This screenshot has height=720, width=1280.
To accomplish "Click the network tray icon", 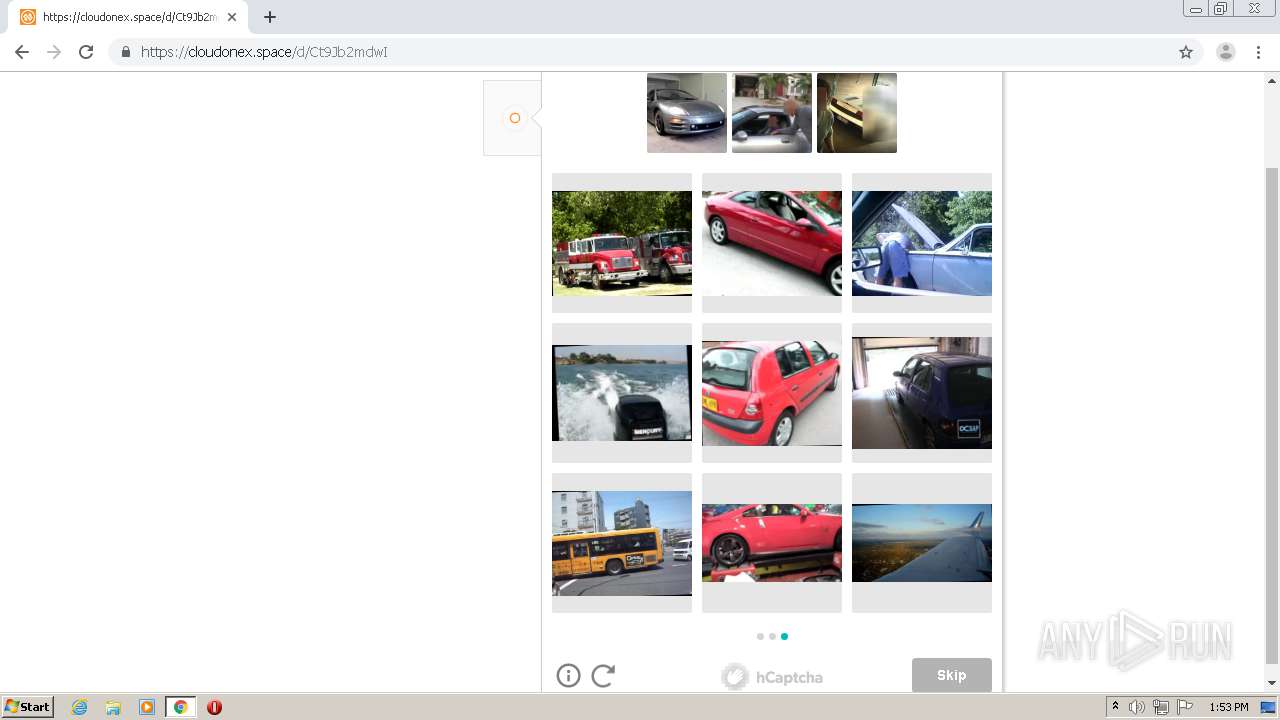I will coord(1161,707).
